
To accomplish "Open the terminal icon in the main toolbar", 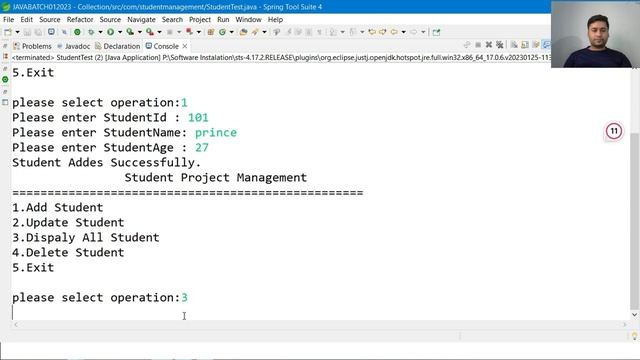I will [x=51, y=32].
